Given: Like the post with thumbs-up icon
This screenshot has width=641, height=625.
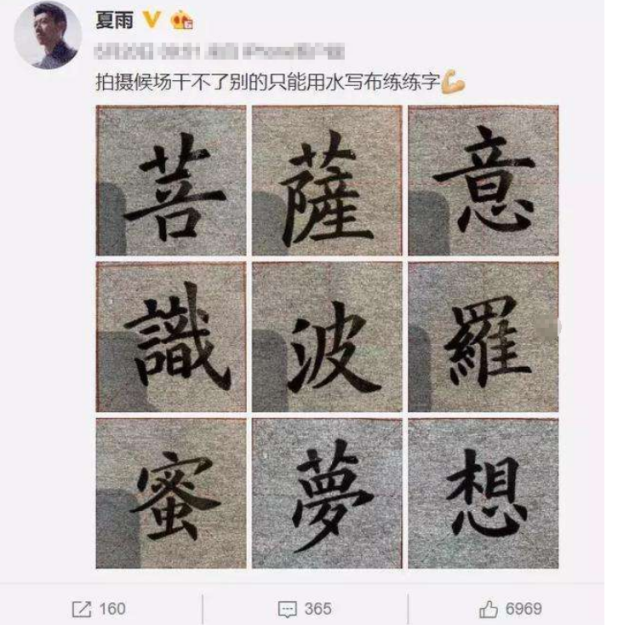Looking at the screenshot, I should (488, 609).
